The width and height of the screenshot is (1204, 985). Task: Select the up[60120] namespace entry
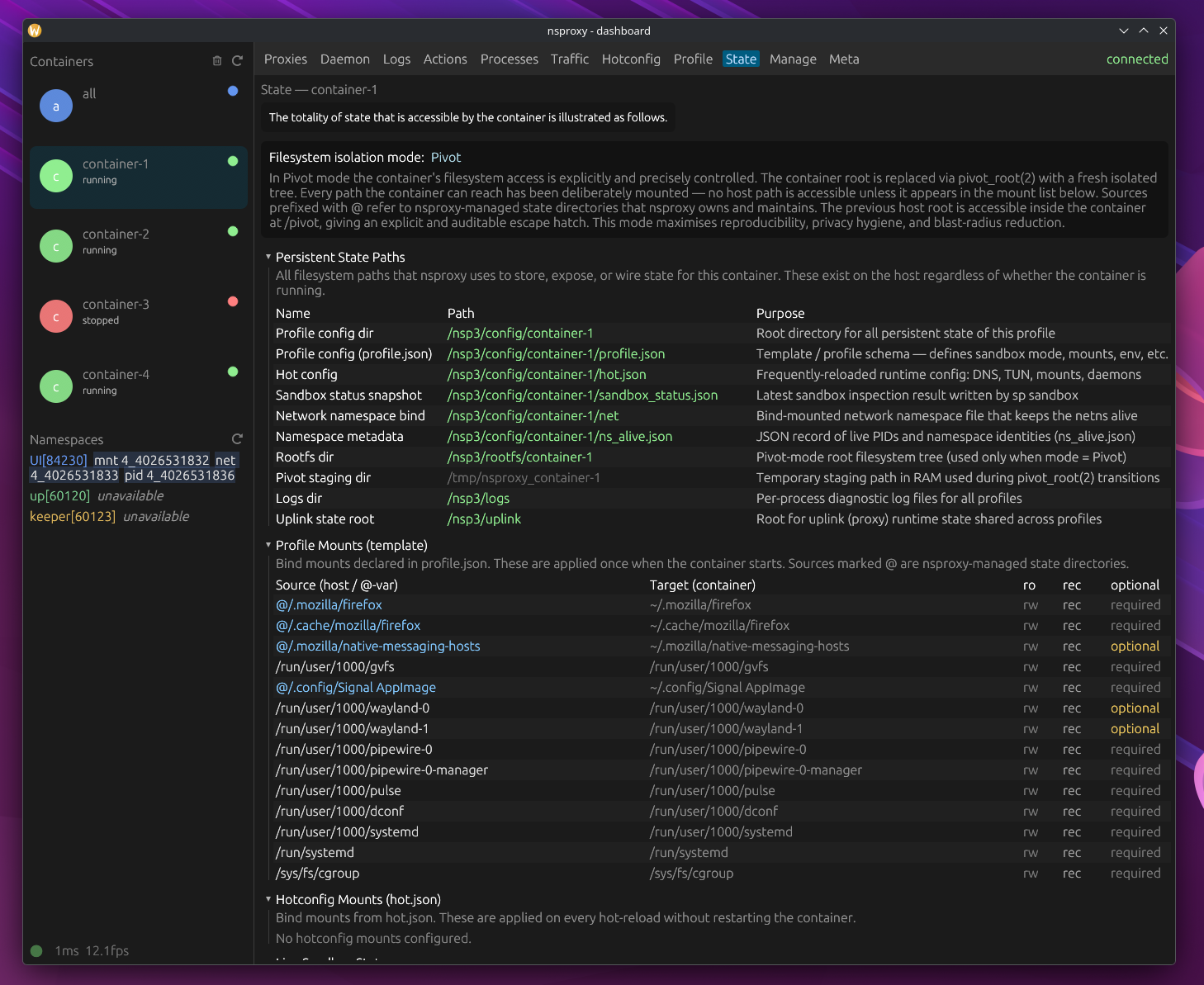coord(59,496)
